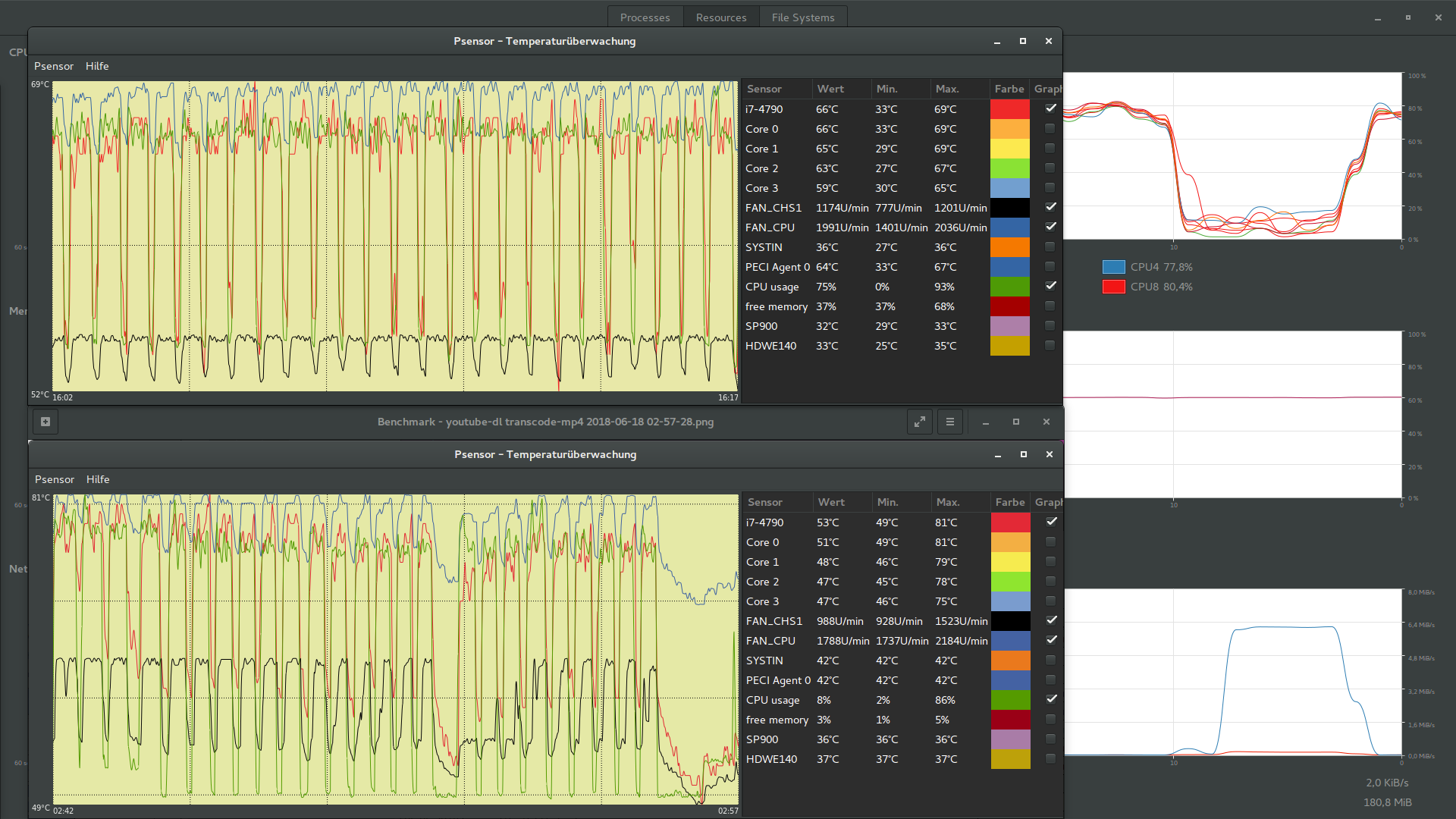This screenshot has width=1456, height=819.
Task: Click black color swatch of FAN_CHS1 top window
Action: click(x=1010, y=208)
